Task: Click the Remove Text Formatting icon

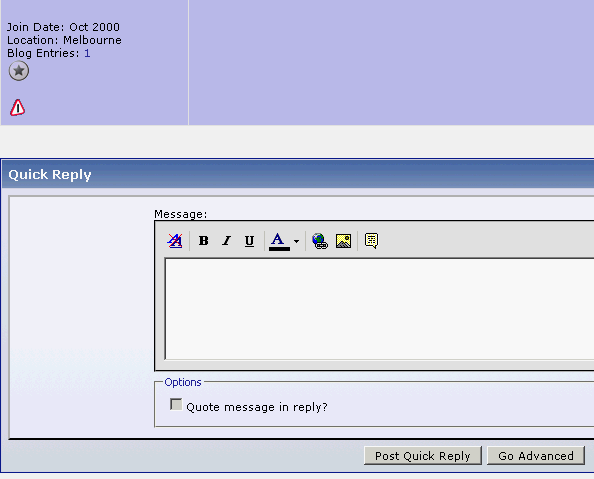Action: pyautogui.click(x=175, y=241)
